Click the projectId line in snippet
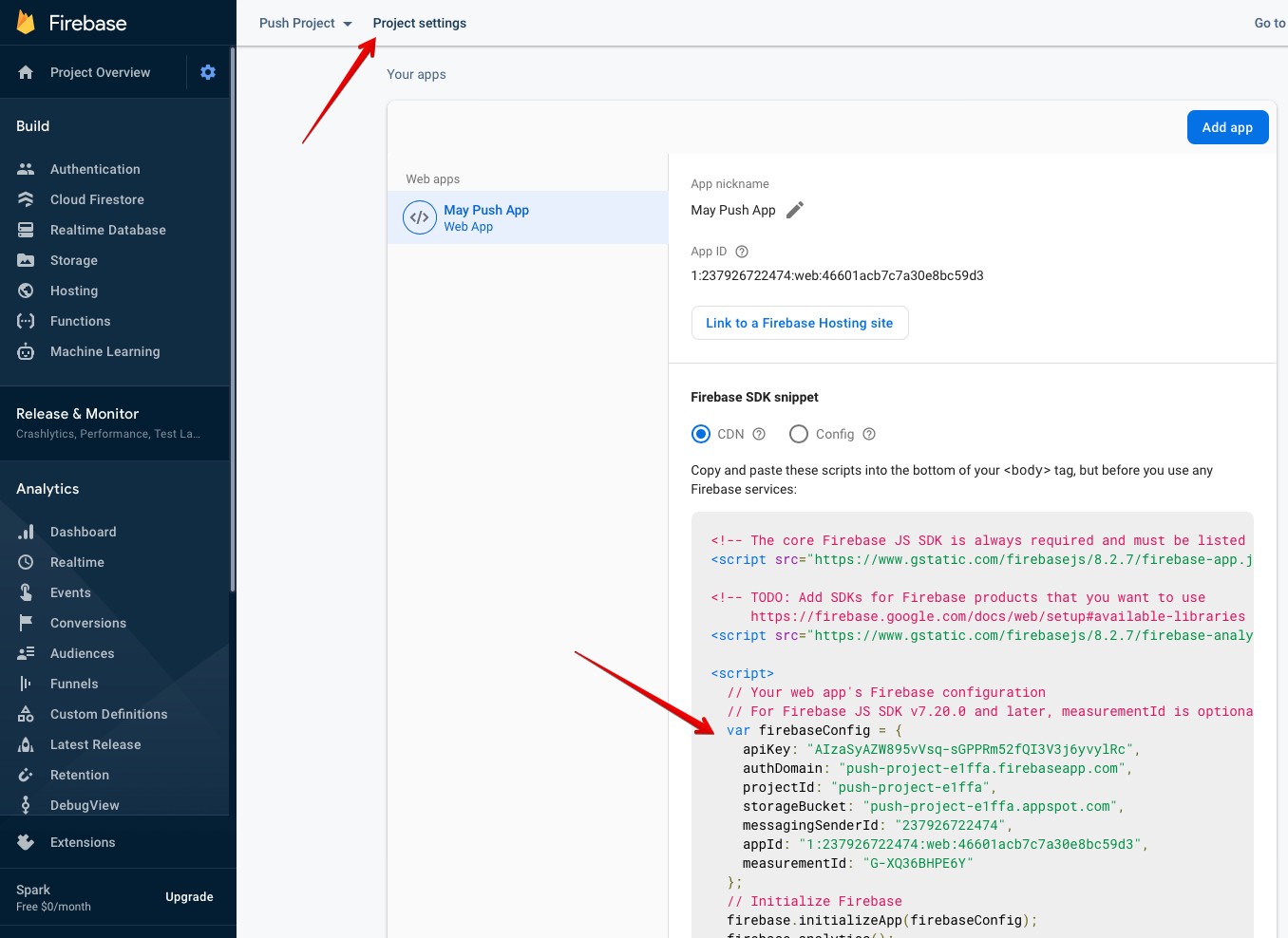Viewport: 1288px width, 938px height. pos(869,787)
